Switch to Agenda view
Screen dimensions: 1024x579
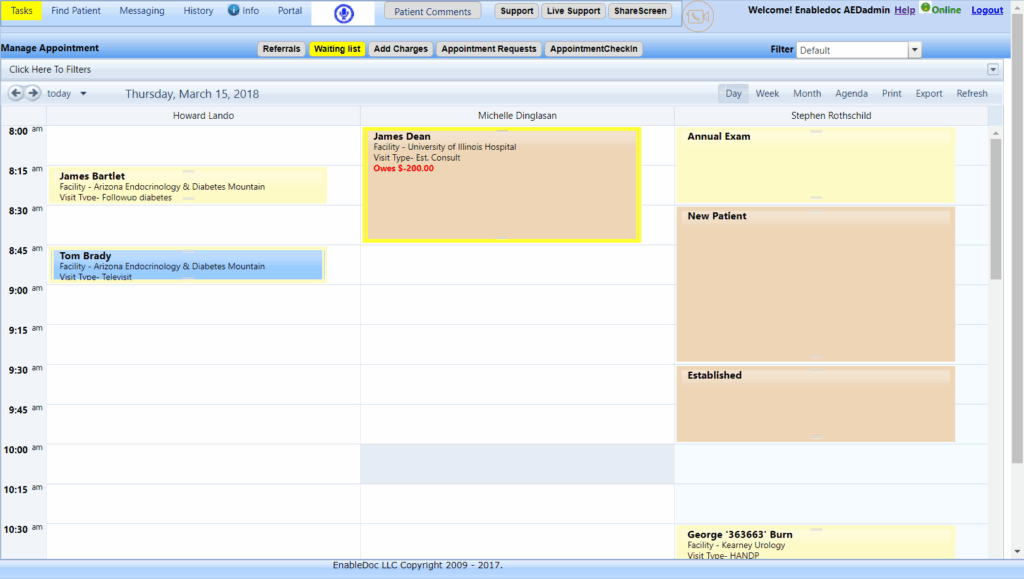click(851, 92)
